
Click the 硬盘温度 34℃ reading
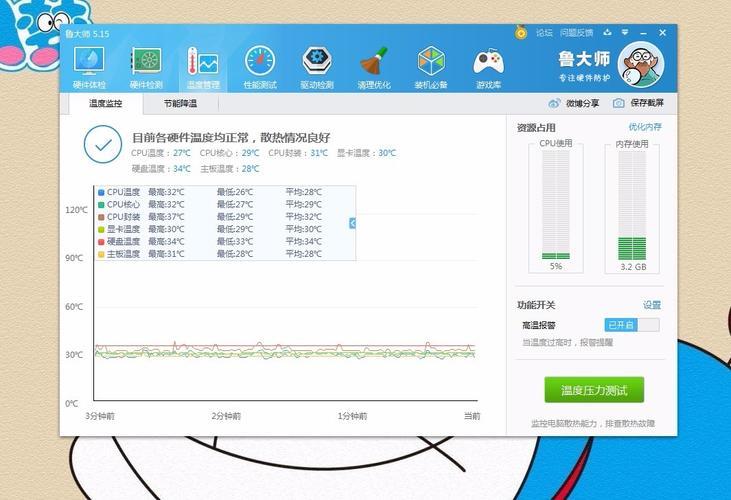point(161,169)
